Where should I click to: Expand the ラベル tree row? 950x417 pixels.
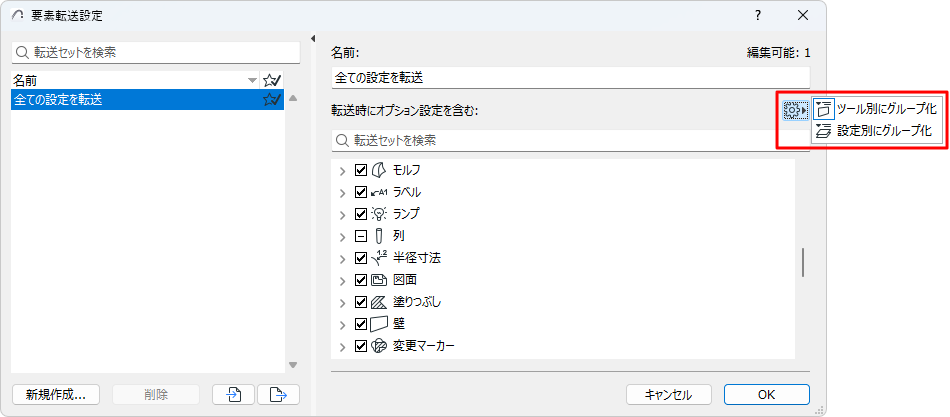[342, 193]
